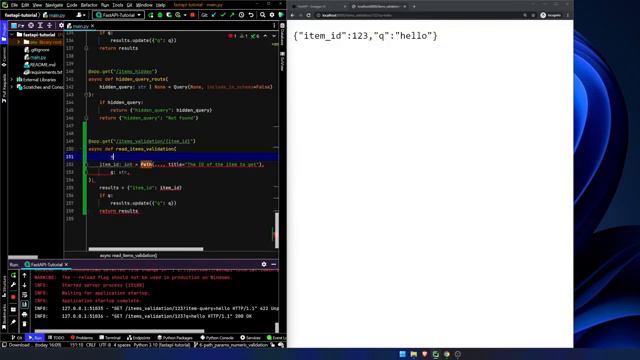Viewport: 640px width, 360px height.
Task: Close the main.py editor tab
Action: (x=93, y=26)
